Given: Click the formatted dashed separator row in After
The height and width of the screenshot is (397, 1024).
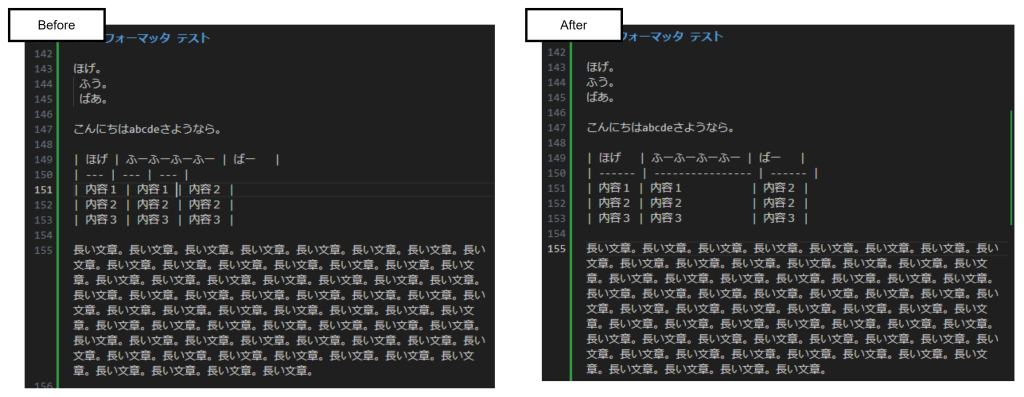Looking at the screenshot, I should click(702, 174).
